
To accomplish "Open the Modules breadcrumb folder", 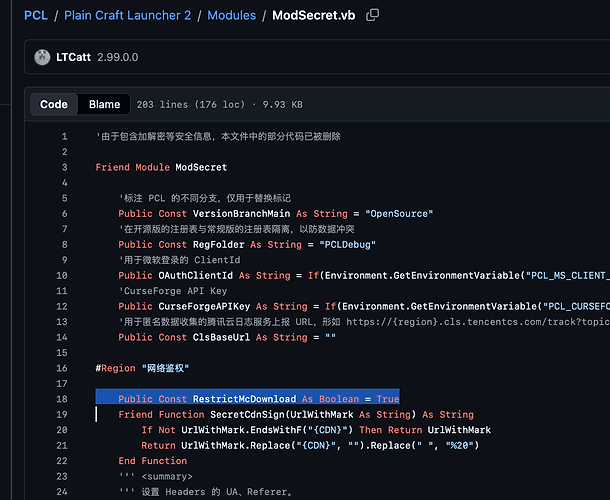I will pyautogui.click(x=231, y=15).
